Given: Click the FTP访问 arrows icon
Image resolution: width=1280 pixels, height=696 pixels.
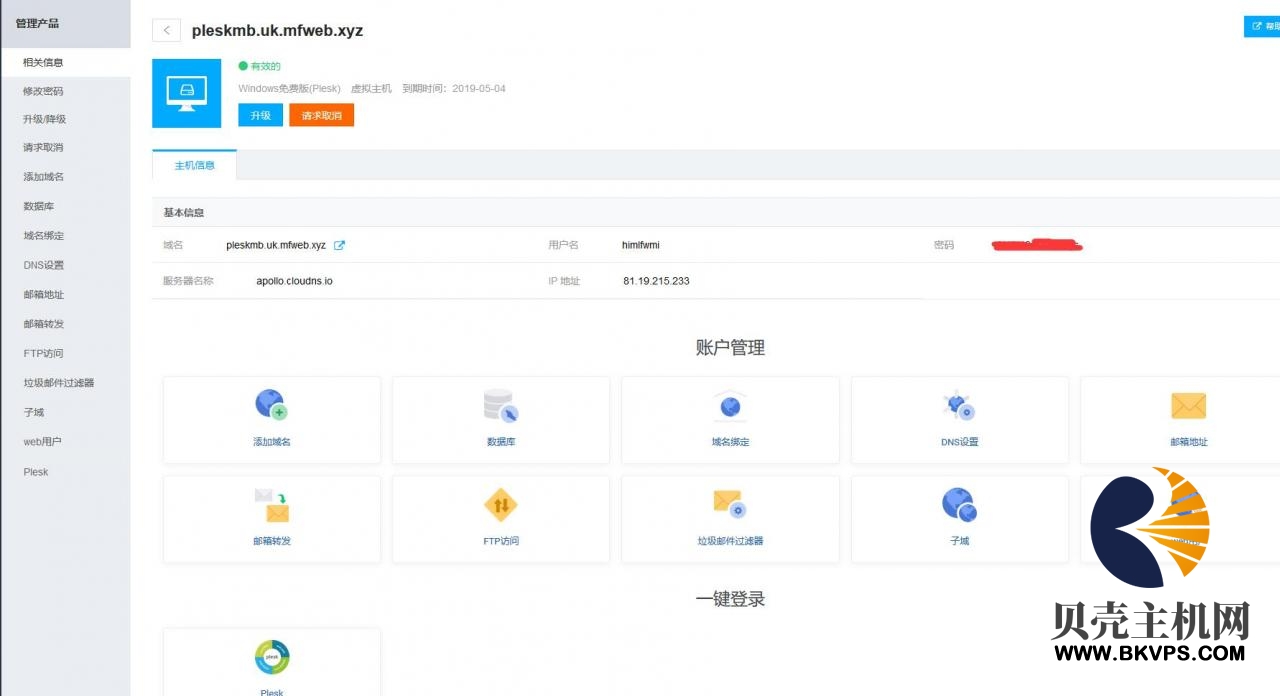Looking at the screenshot, I should tap(500, 505).
